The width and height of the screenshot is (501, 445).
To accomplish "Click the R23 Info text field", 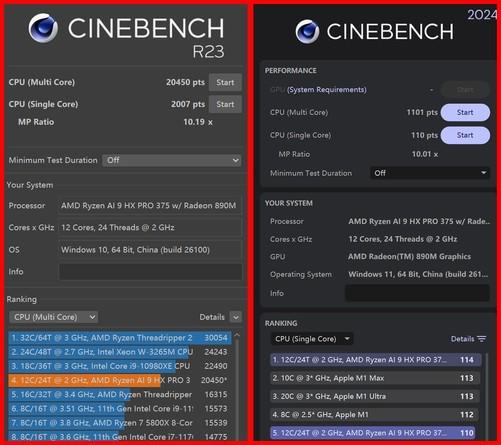I will click(150, 272).
